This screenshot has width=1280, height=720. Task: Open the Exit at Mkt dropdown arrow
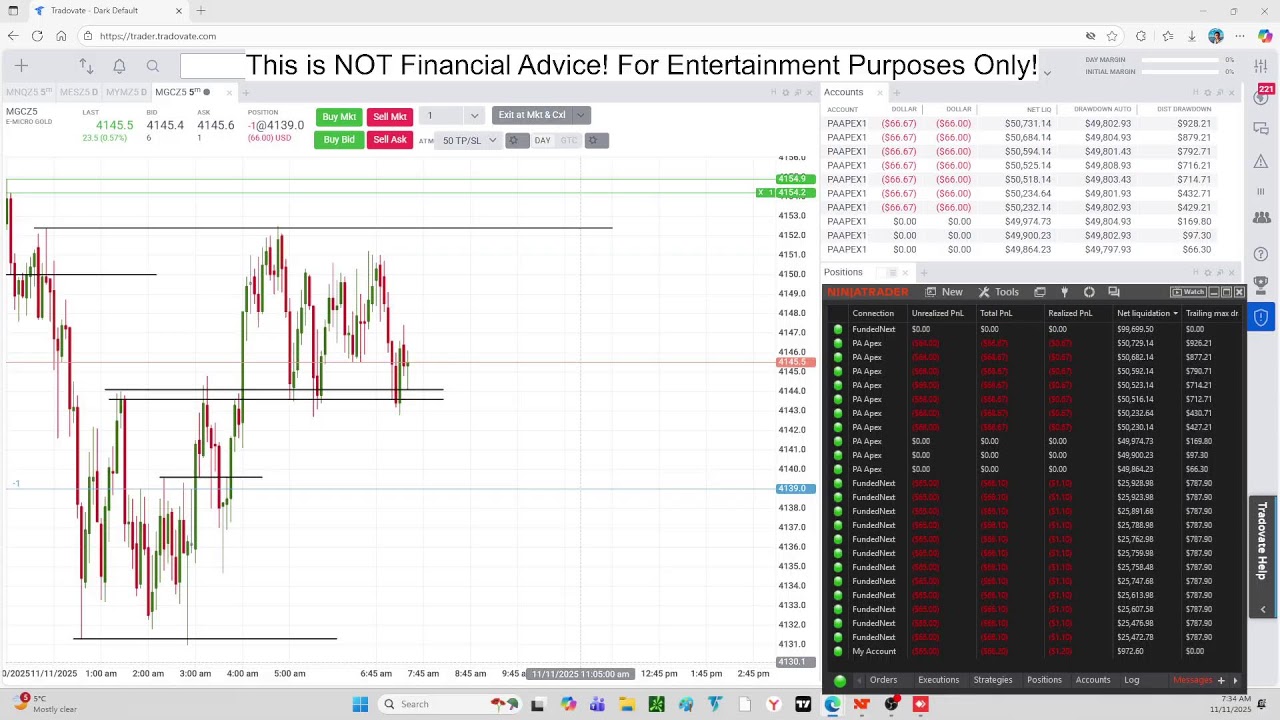coord(581,115)
